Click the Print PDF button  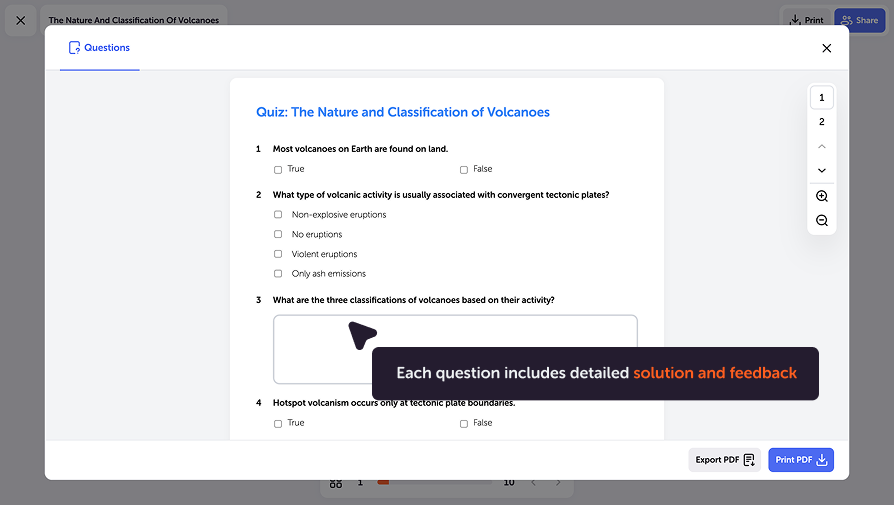pyautogui.click(x=800, y=460)
